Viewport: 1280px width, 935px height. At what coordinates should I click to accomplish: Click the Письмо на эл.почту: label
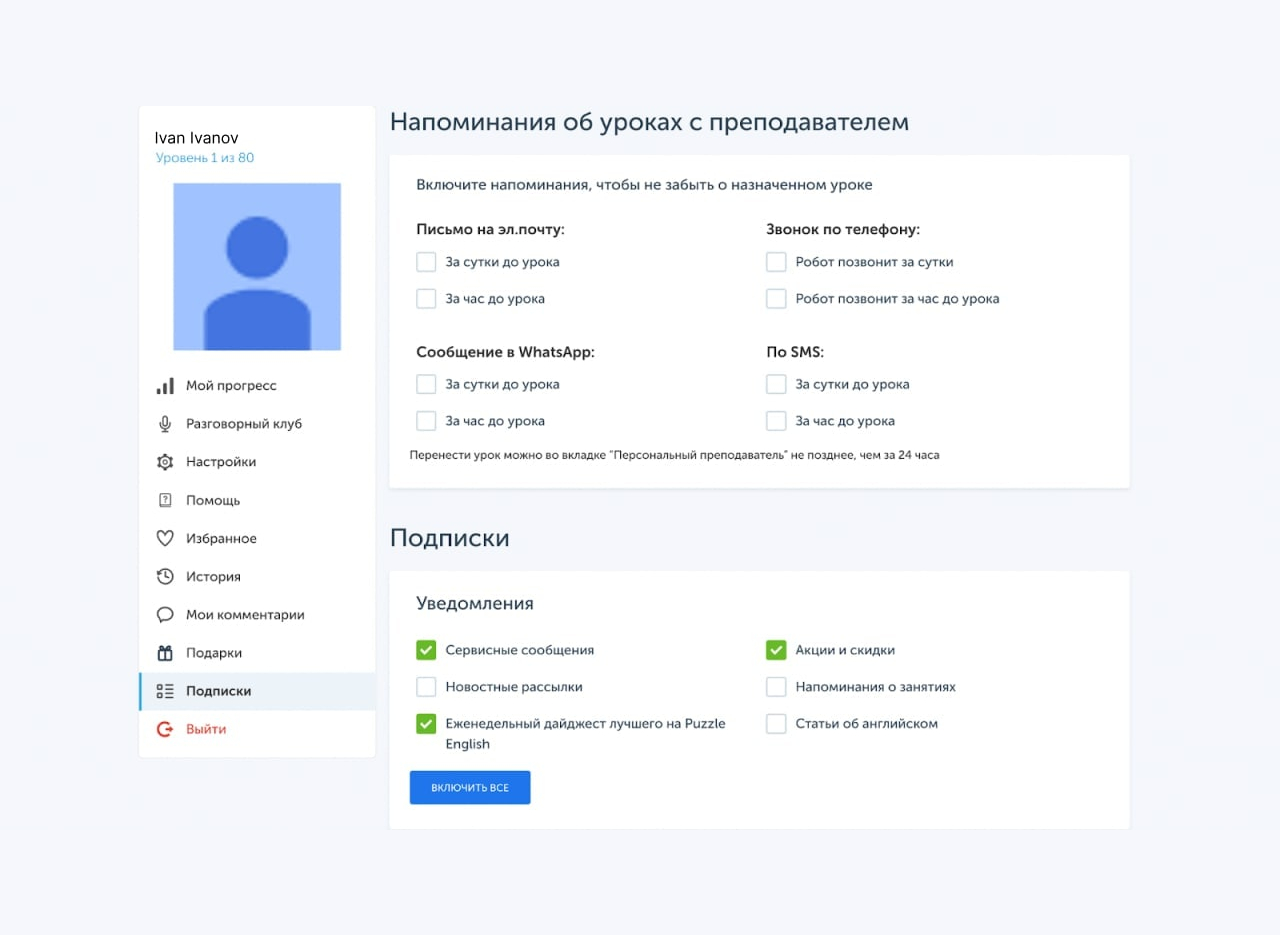click(491, 230)
